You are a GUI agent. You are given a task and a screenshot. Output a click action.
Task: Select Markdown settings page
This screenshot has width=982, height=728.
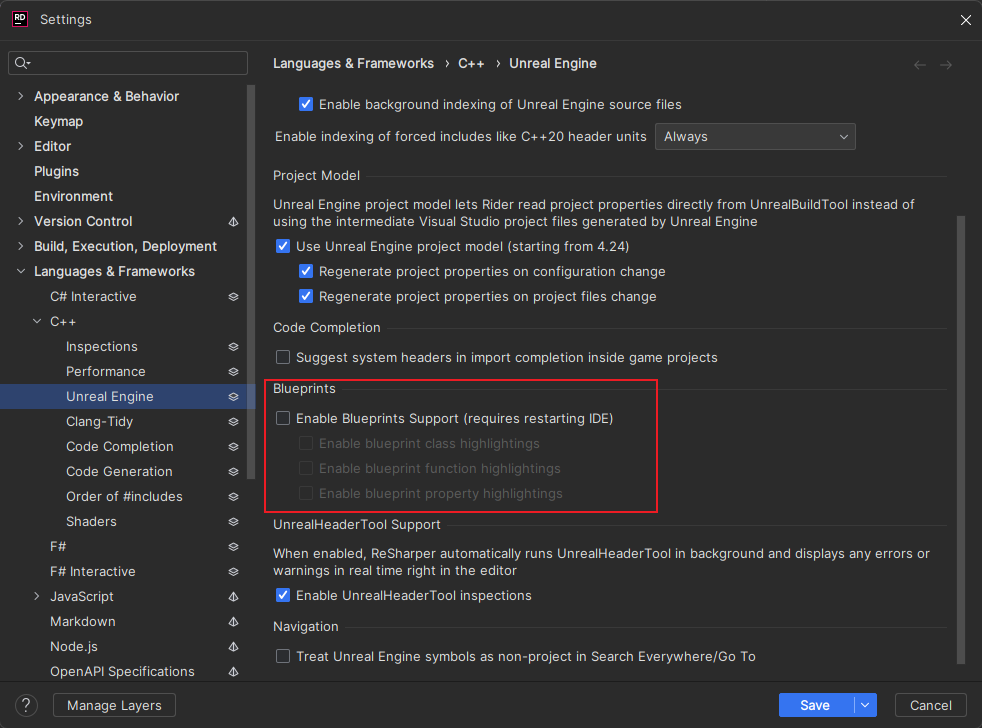click(83, 622)
